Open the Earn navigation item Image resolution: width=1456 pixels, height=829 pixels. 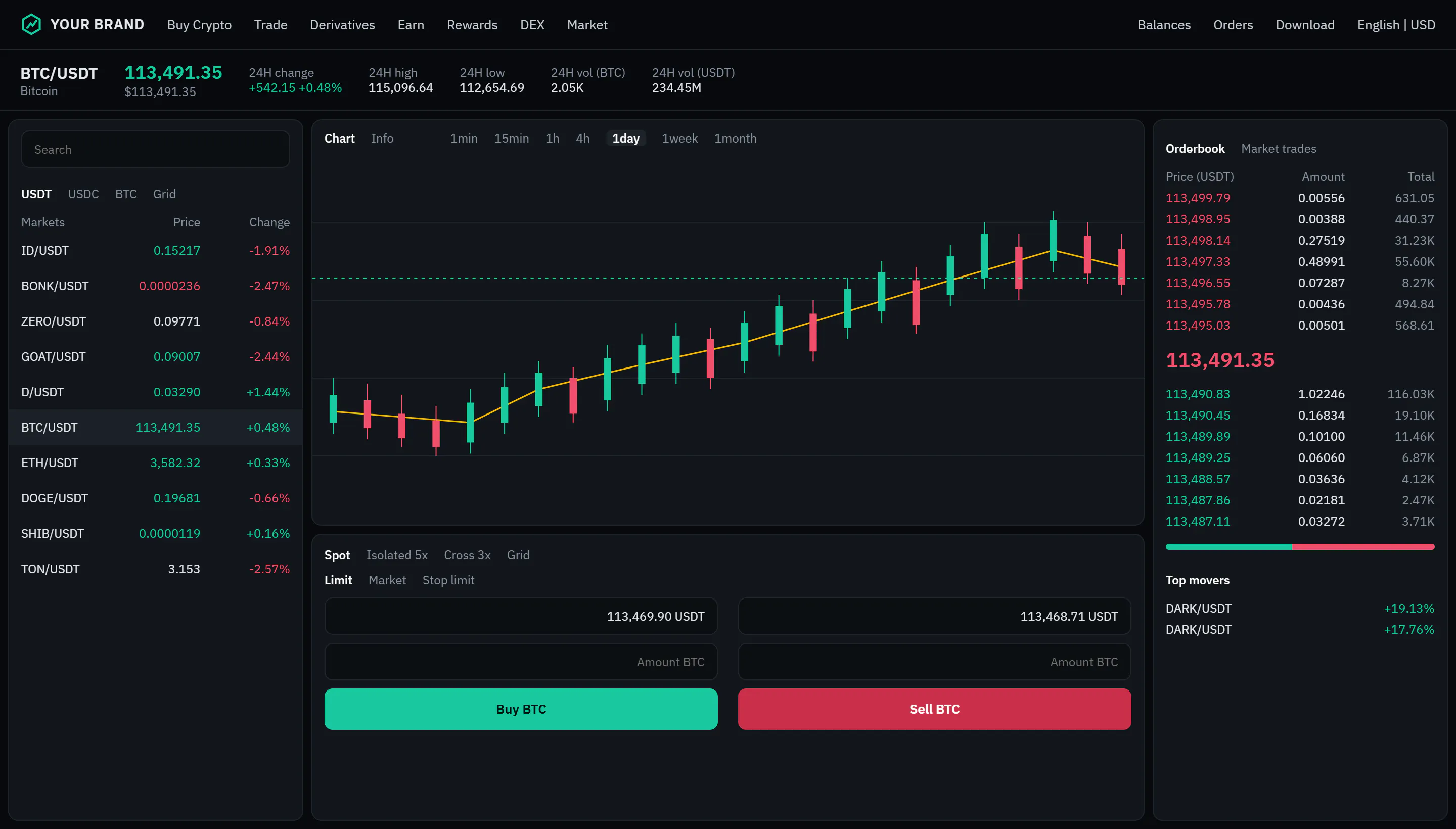(x=411, y=25)
